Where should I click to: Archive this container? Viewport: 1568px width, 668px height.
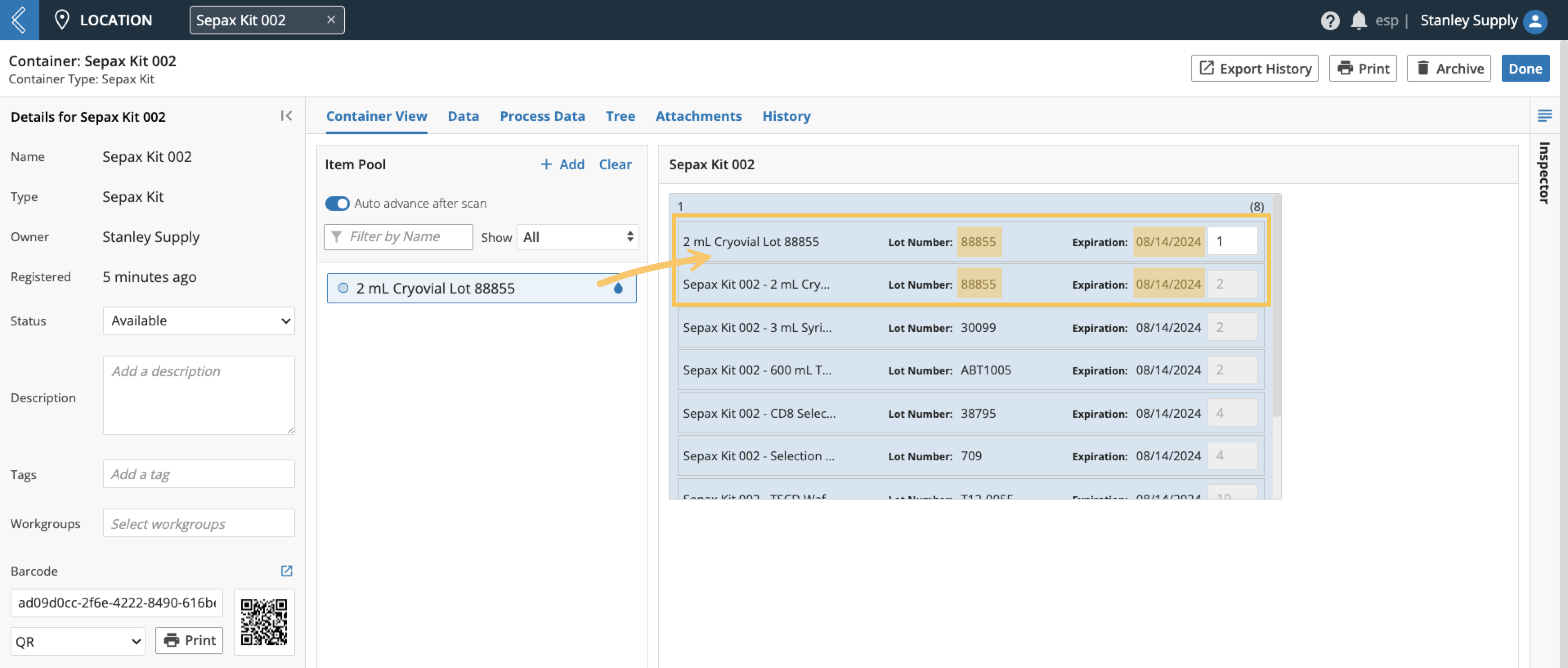1449,68
